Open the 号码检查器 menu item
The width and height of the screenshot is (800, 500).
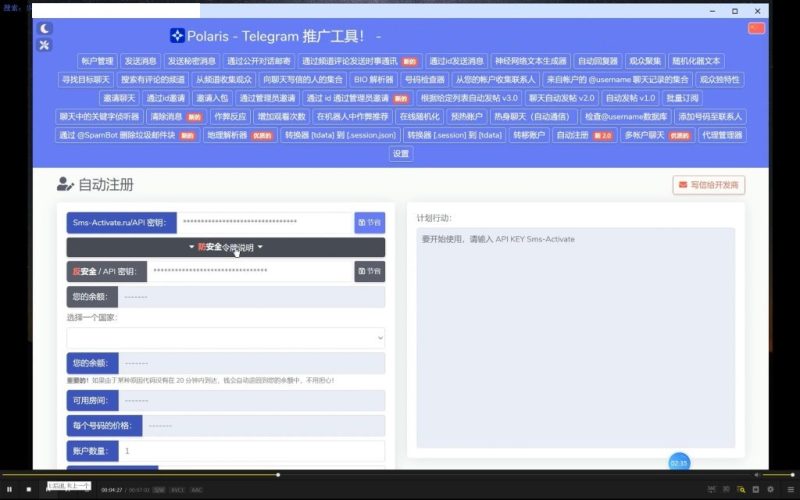pyautogui.click(x=424, y=80)
